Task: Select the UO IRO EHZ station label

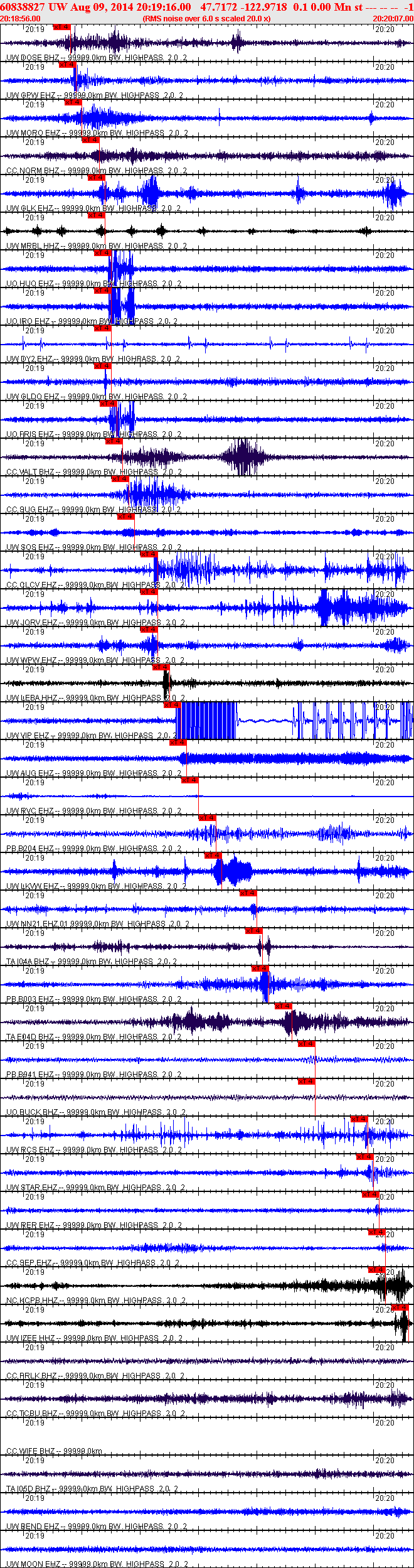Action: point(28,321)
